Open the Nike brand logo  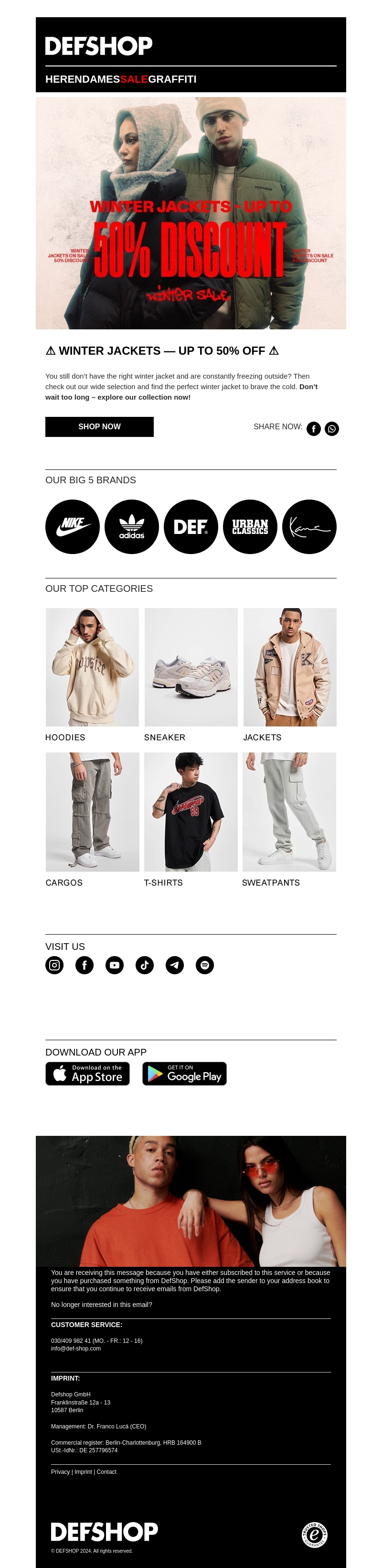(x=73, y=526)
